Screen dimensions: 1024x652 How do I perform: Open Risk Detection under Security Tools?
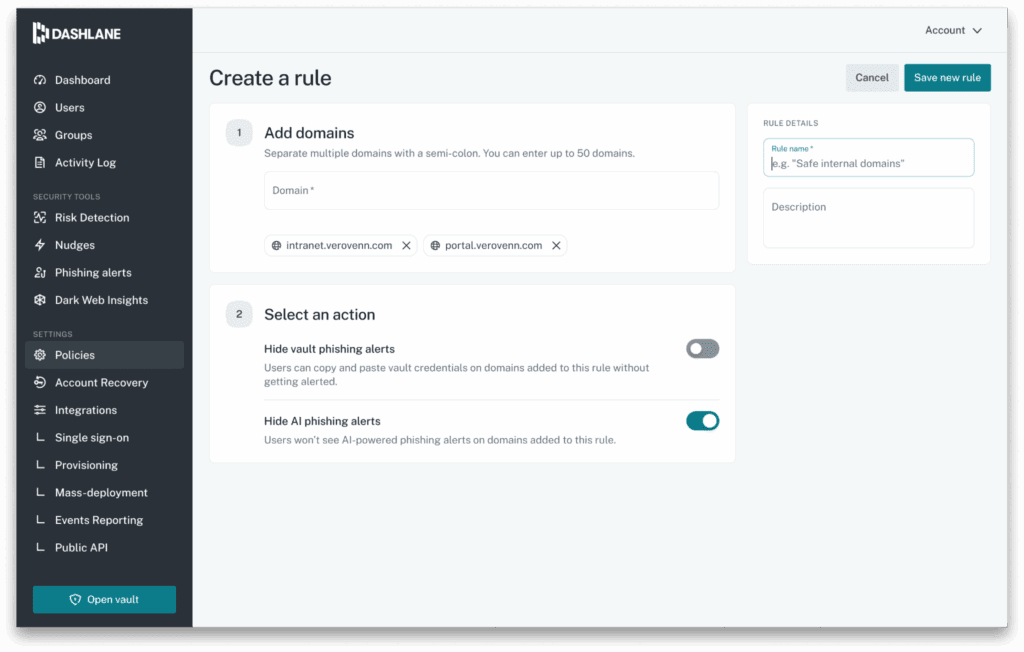[40, 217]
